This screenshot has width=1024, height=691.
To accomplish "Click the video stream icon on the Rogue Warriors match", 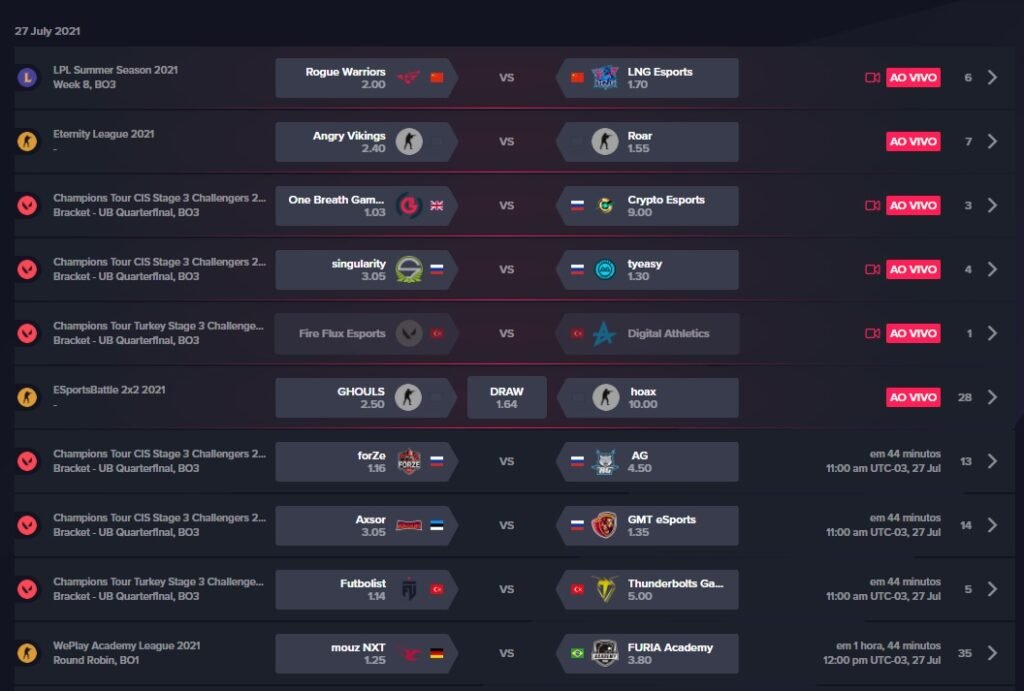I will (872, 77).
